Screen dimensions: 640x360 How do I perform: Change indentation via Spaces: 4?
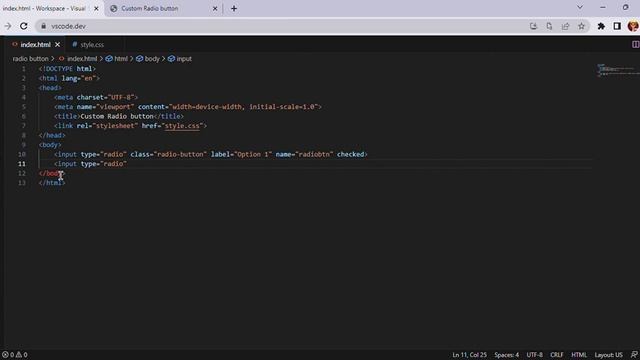(x=507, y=355)
